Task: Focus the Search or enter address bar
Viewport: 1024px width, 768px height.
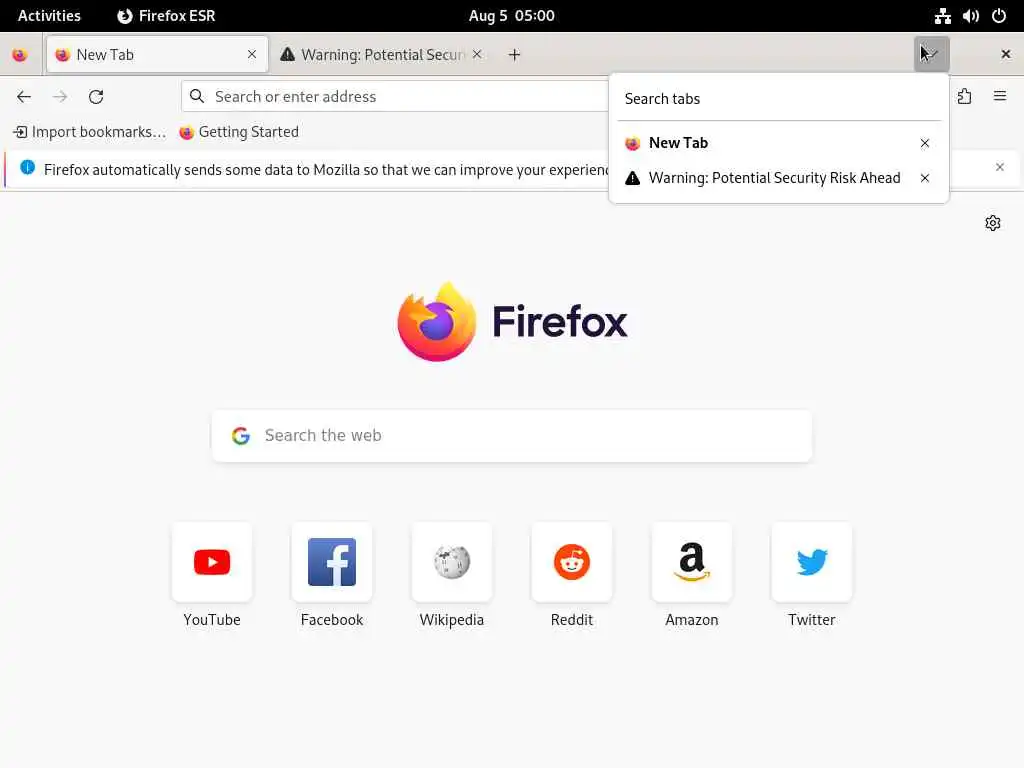Action: click(396, 97)
